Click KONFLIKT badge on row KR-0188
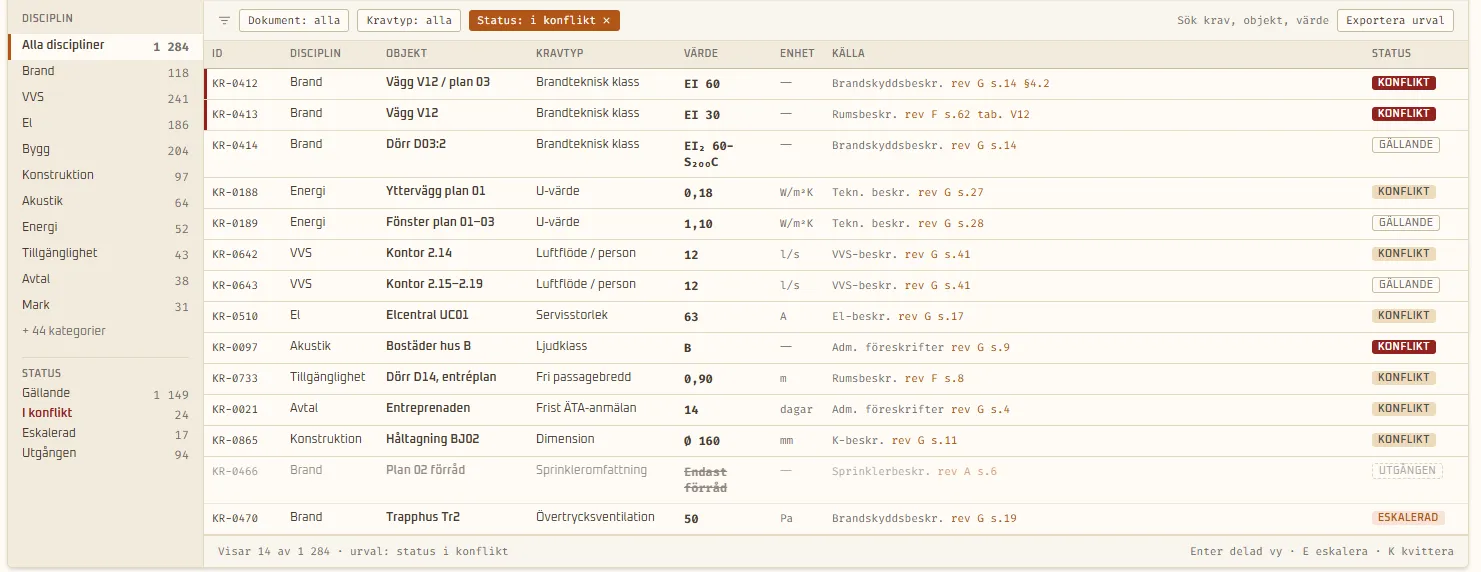This screenshot has height=572, width=1481. [x=1403, y=192]
